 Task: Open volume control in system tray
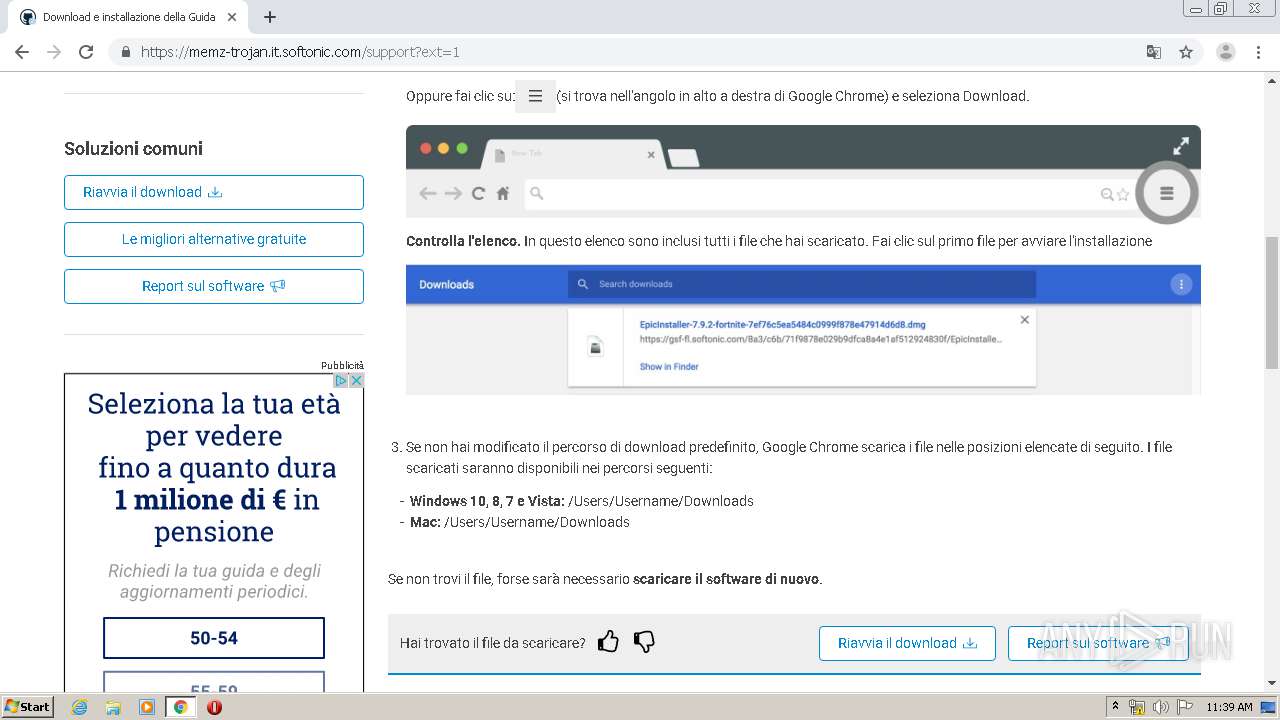pyautogui.click(x=1161, y=707)
